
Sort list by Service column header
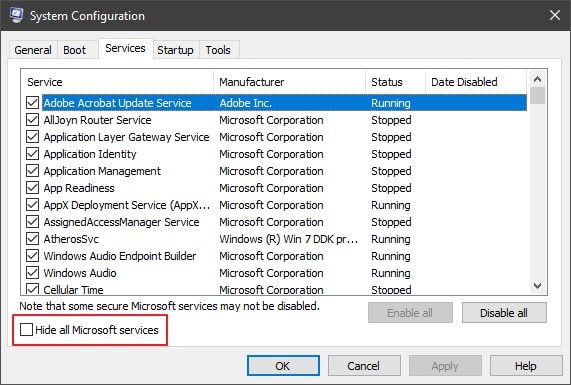[117, 82]
